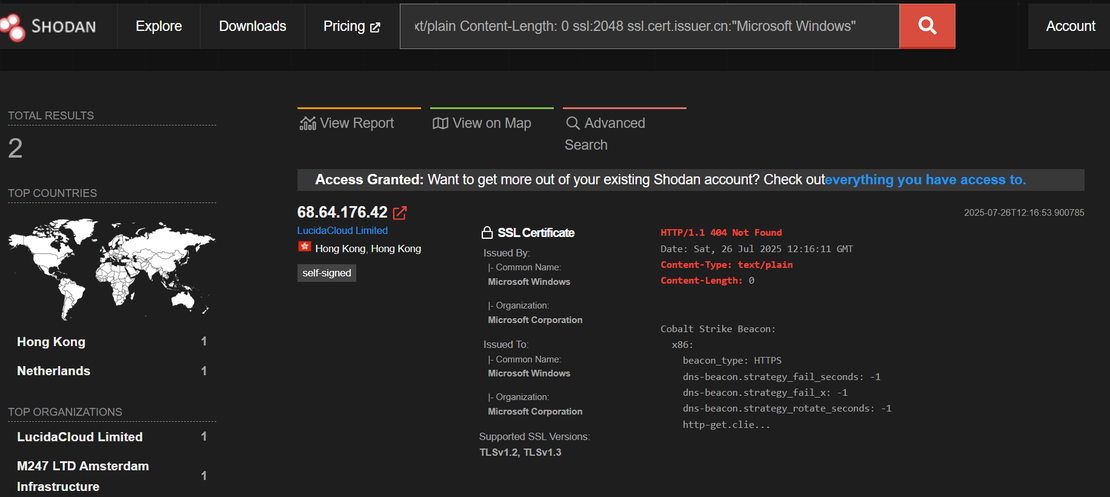Go to the Downloads page
Viewport: 1110px width, 497px height.
252,26
